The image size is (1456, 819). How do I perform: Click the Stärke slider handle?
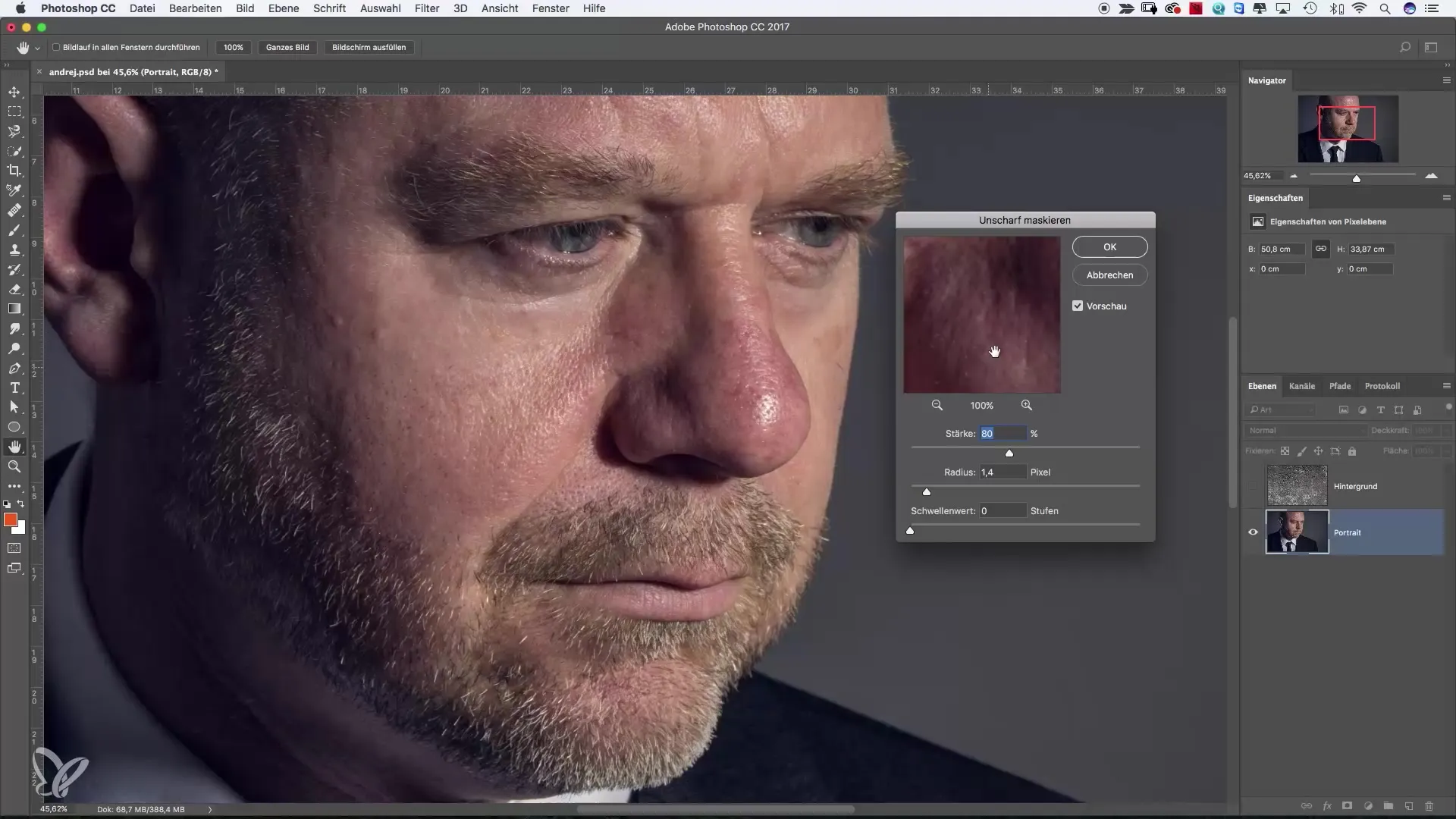pos(1009,453)
